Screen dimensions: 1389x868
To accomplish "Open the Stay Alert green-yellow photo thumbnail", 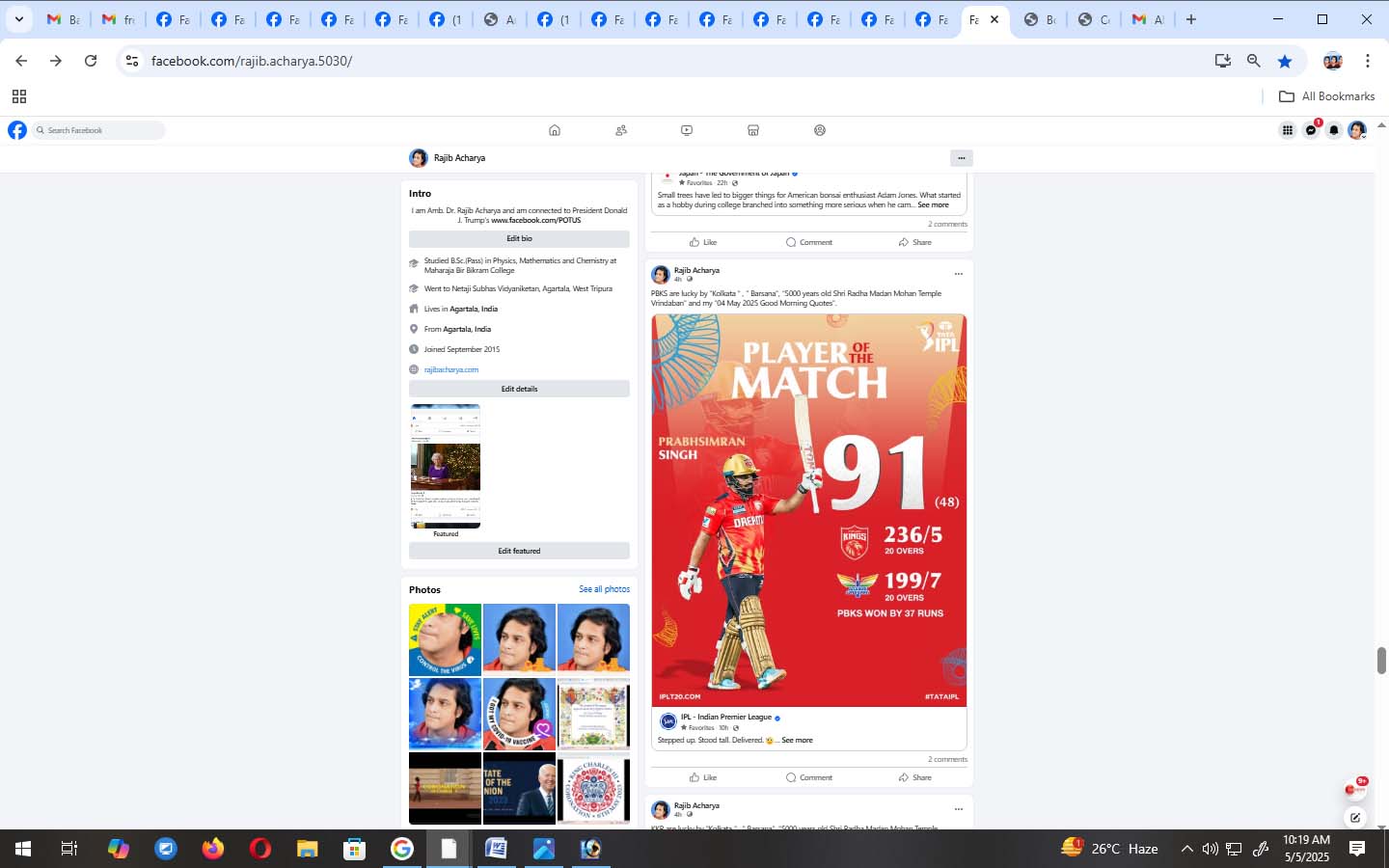I will point(445,639).
